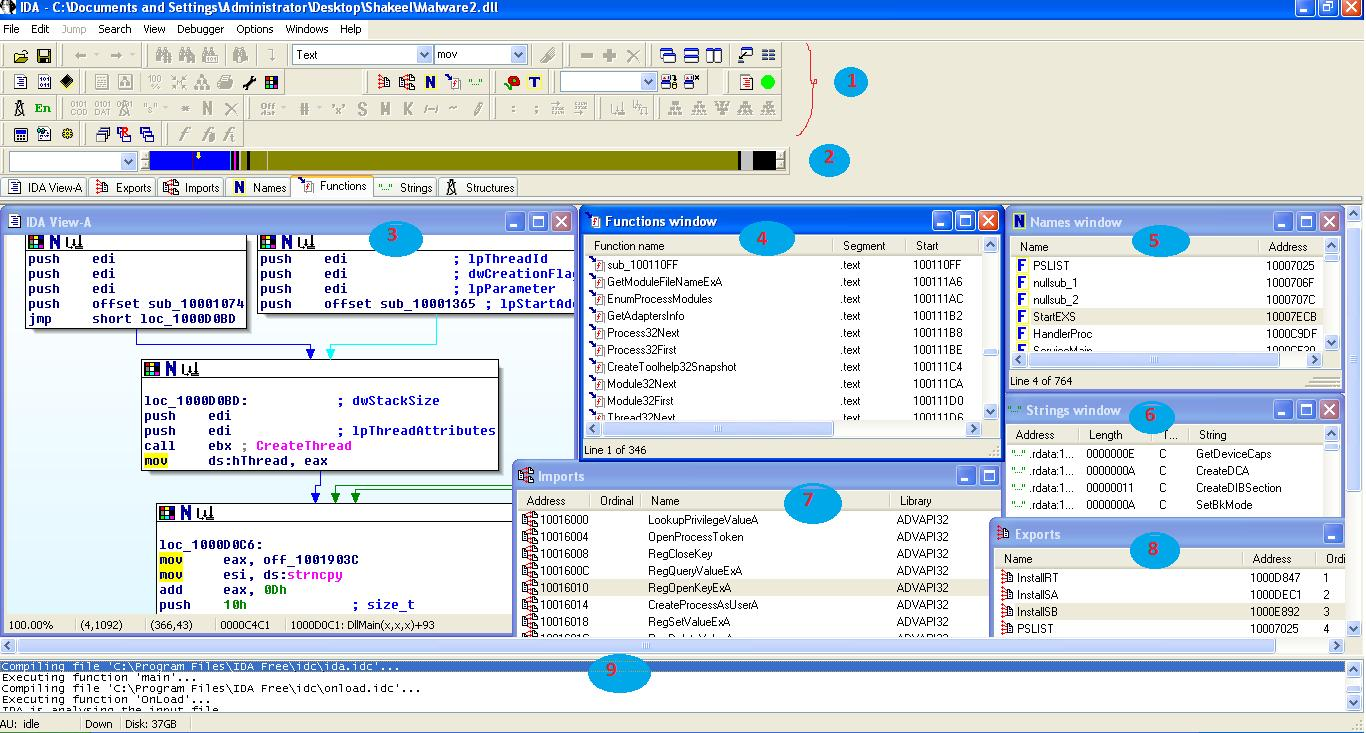Open the calculator tool in toolbar
Screen dimensions: 1366x733
click(20, 134)
